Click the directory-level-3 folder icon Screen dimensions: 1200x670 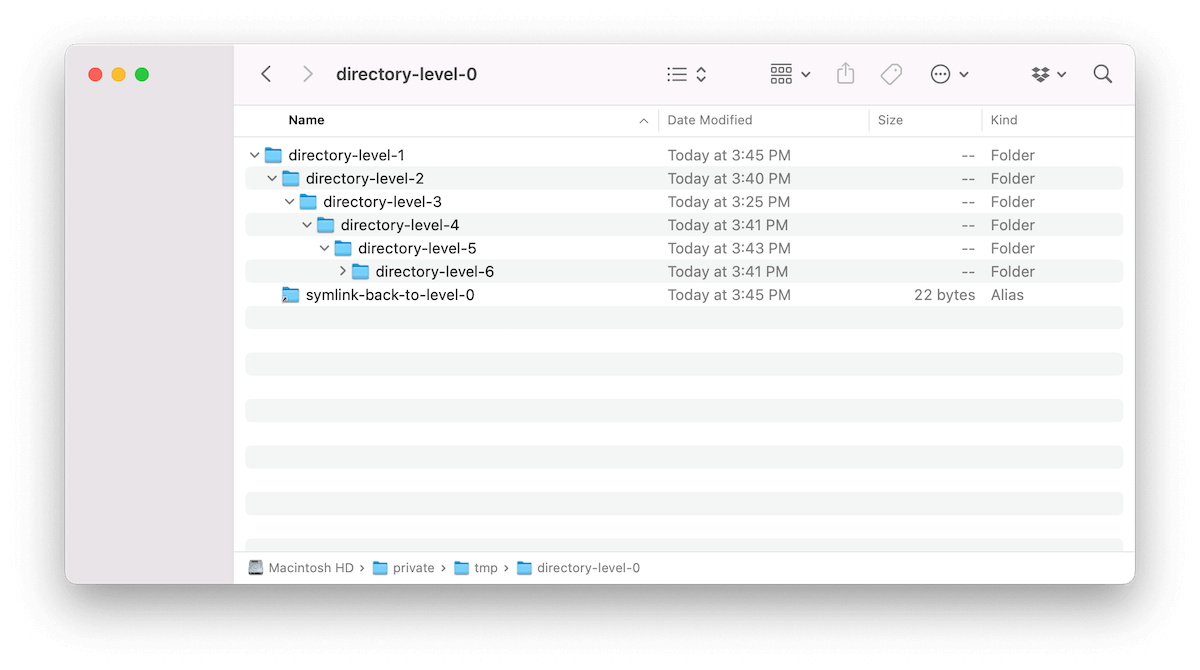point(308,202)
